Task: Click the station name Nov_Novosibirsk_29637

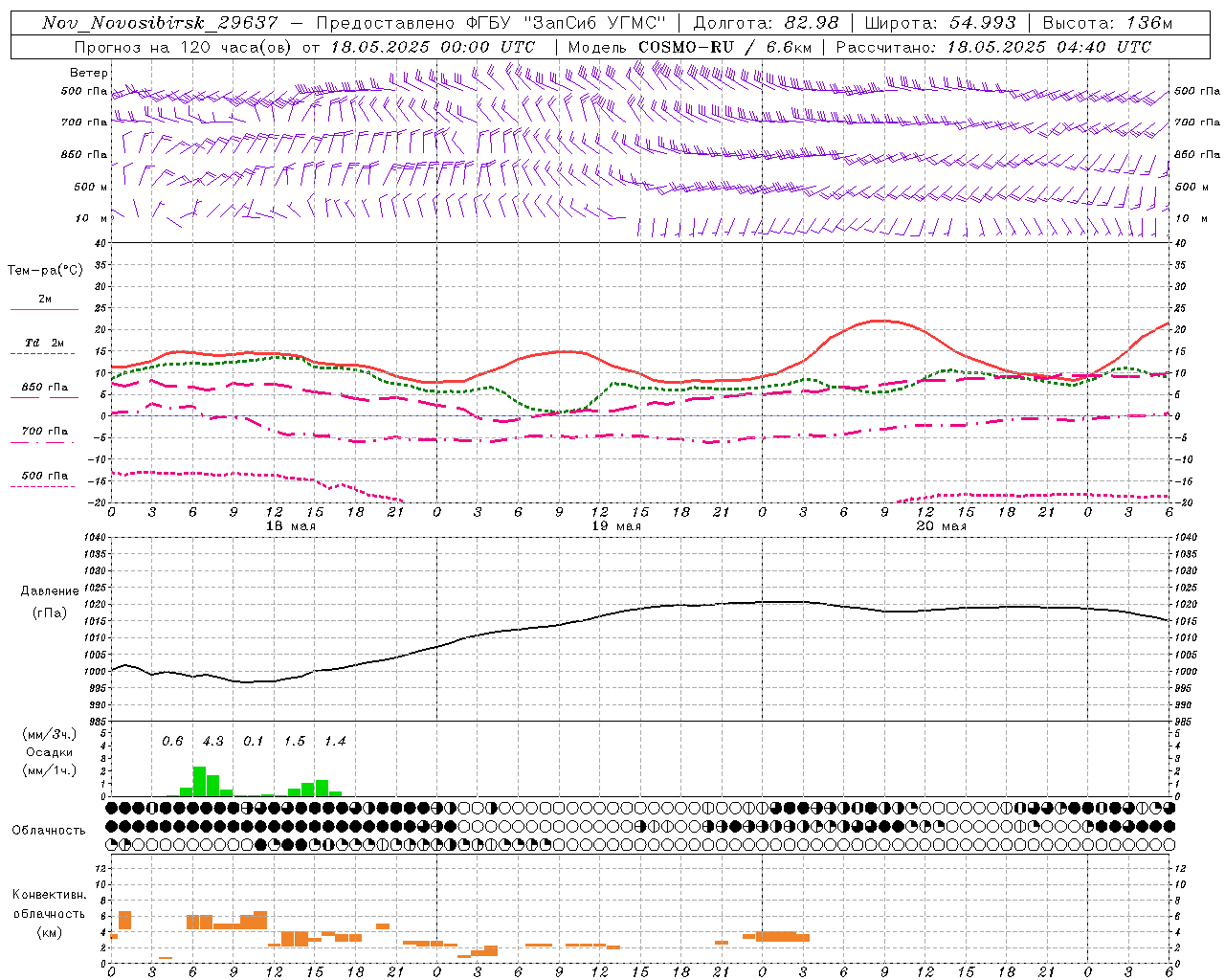Action: [160, 23]
